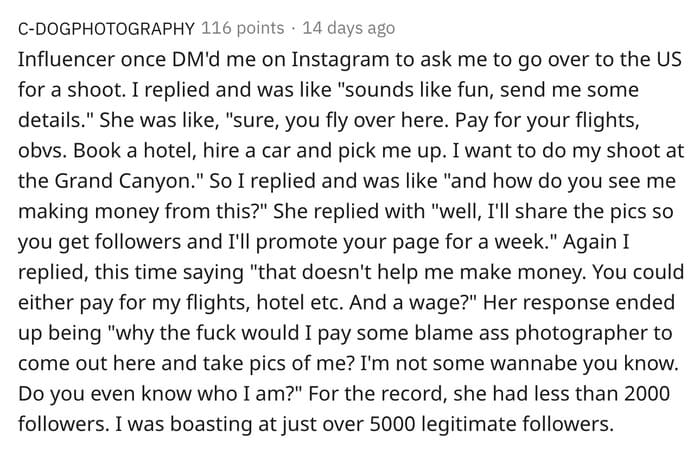The image size is (700, 457).
Task: Click the phrase "hire a car"
Action: point(243,151)
